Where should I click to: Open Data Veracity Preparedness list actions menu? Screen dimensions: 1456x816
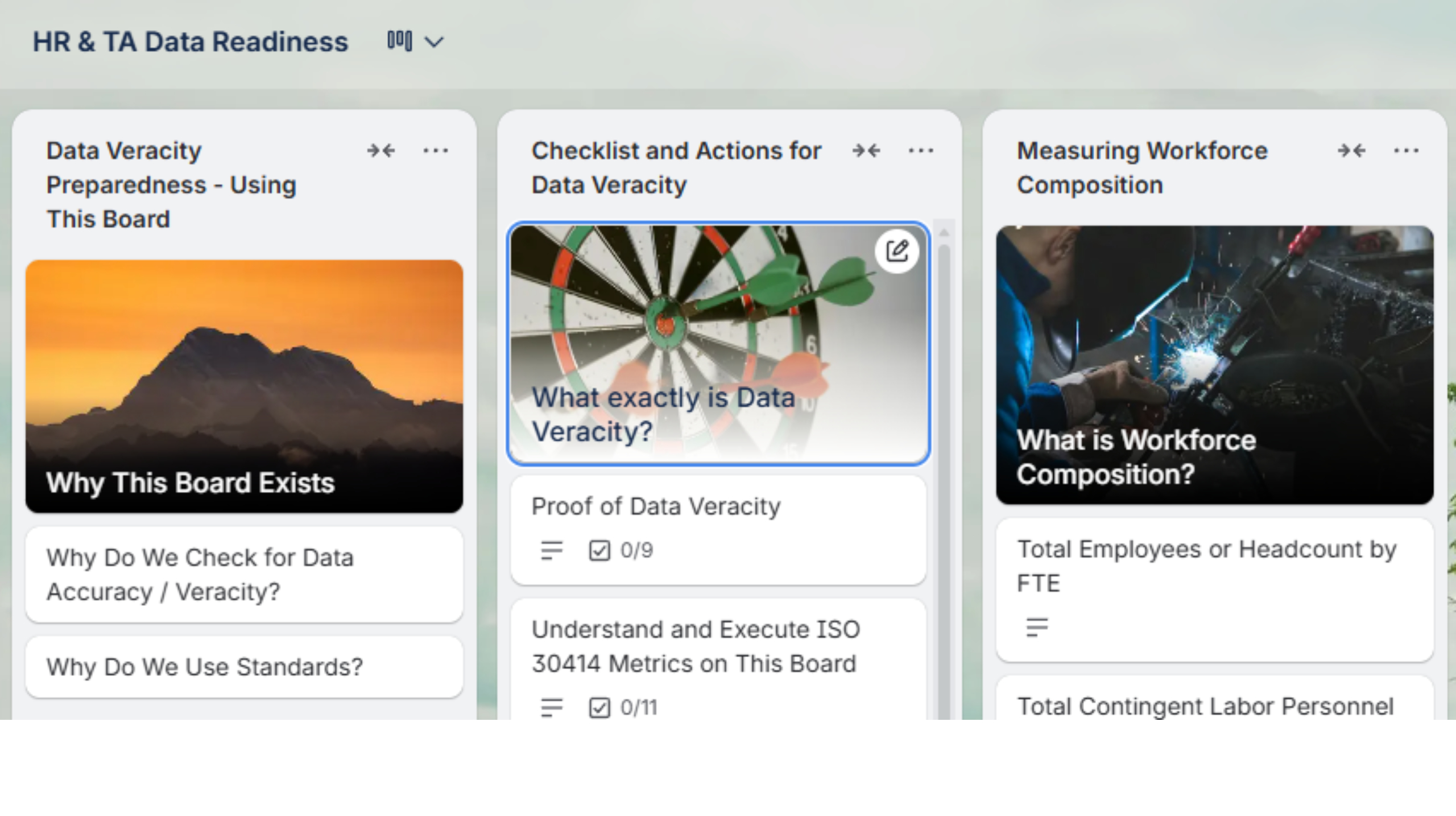point(436,151)
